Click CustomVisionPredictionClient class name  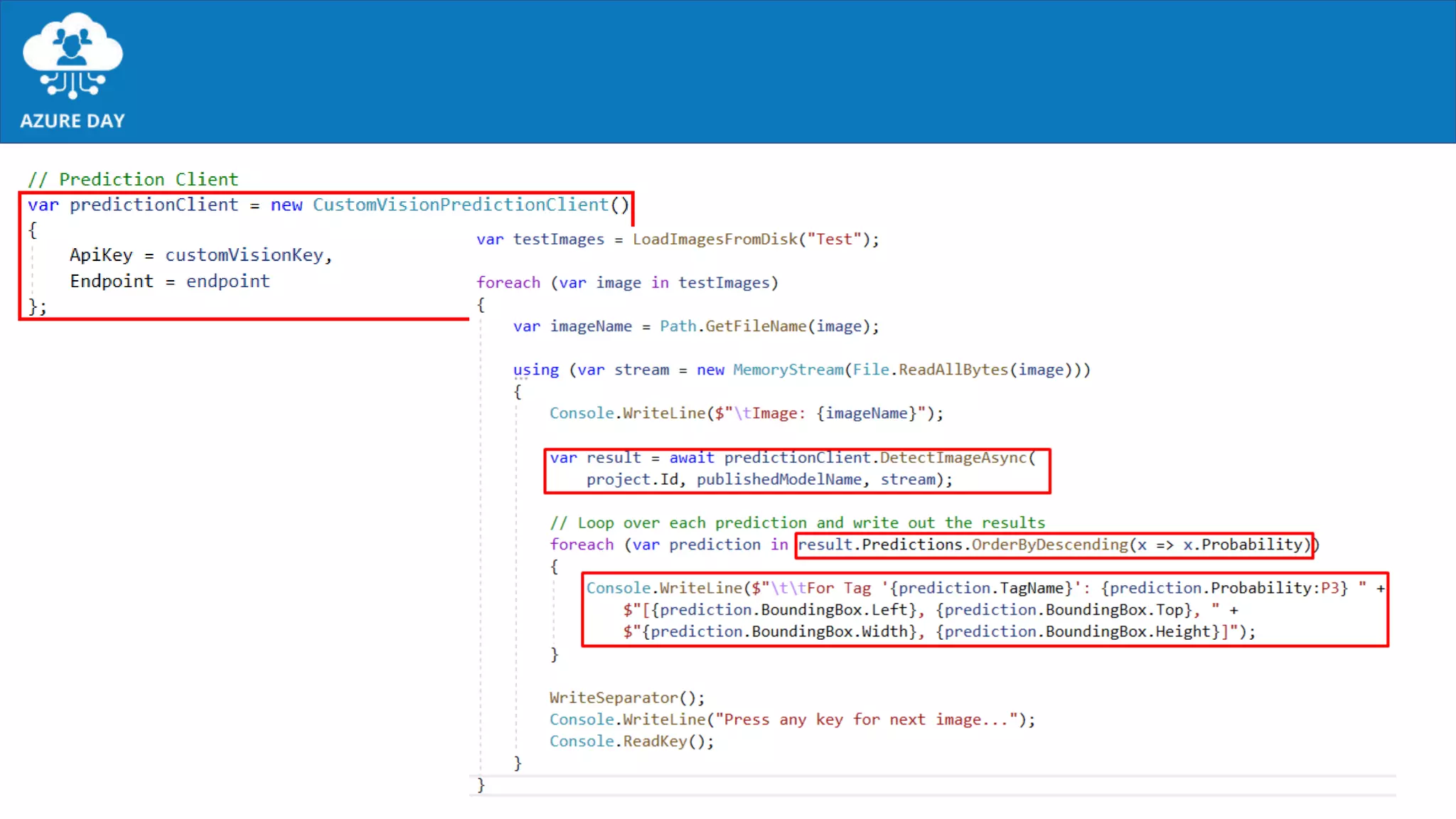coord(461,205)
